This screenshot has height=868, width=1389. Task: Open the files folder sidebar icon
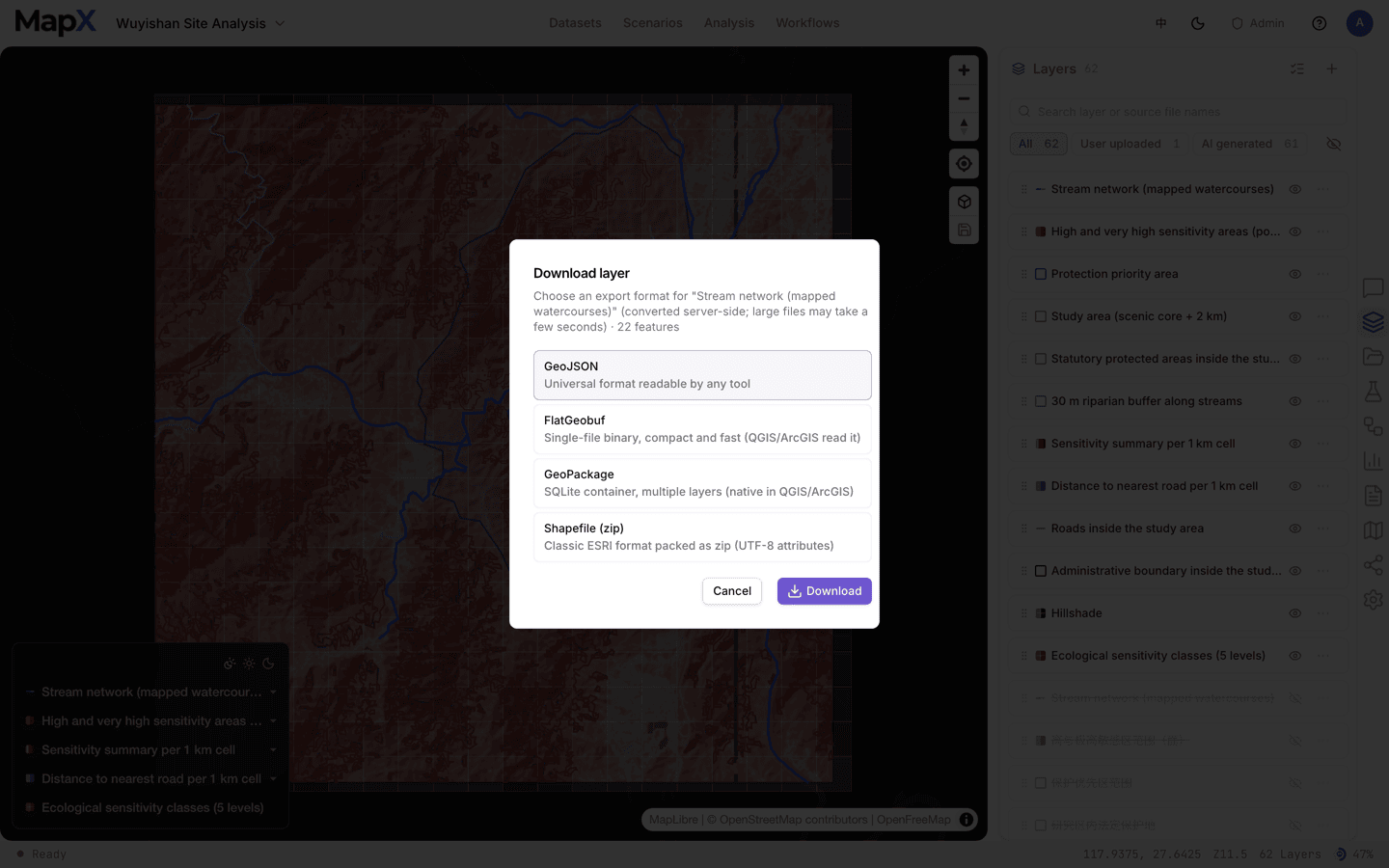click(x=1373, y=357)
